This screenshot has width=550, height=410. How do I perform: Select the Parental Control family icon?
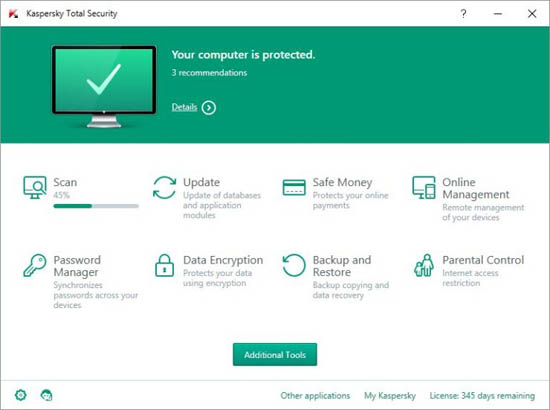(x=424, y=265)
